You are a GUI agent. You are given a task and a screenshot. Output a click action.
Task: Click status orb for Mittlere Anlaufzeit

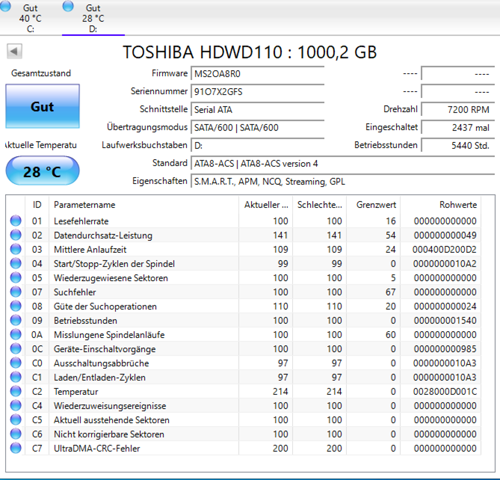16,249
